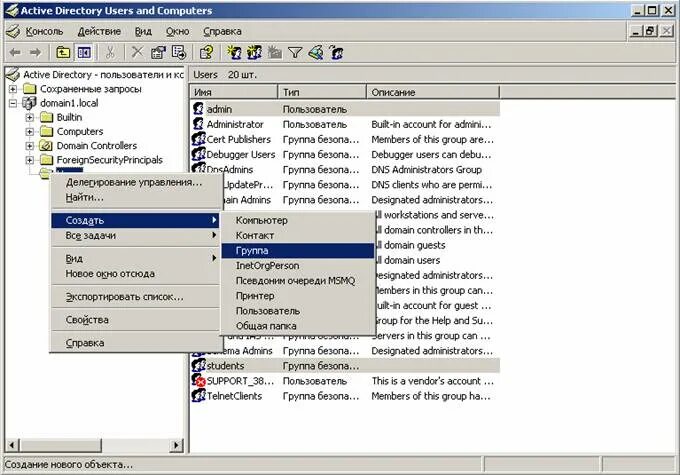Click the Find objects toolbar icon
Image resolution: width=680 pixels, height=475 pixels.
point(316,53)
